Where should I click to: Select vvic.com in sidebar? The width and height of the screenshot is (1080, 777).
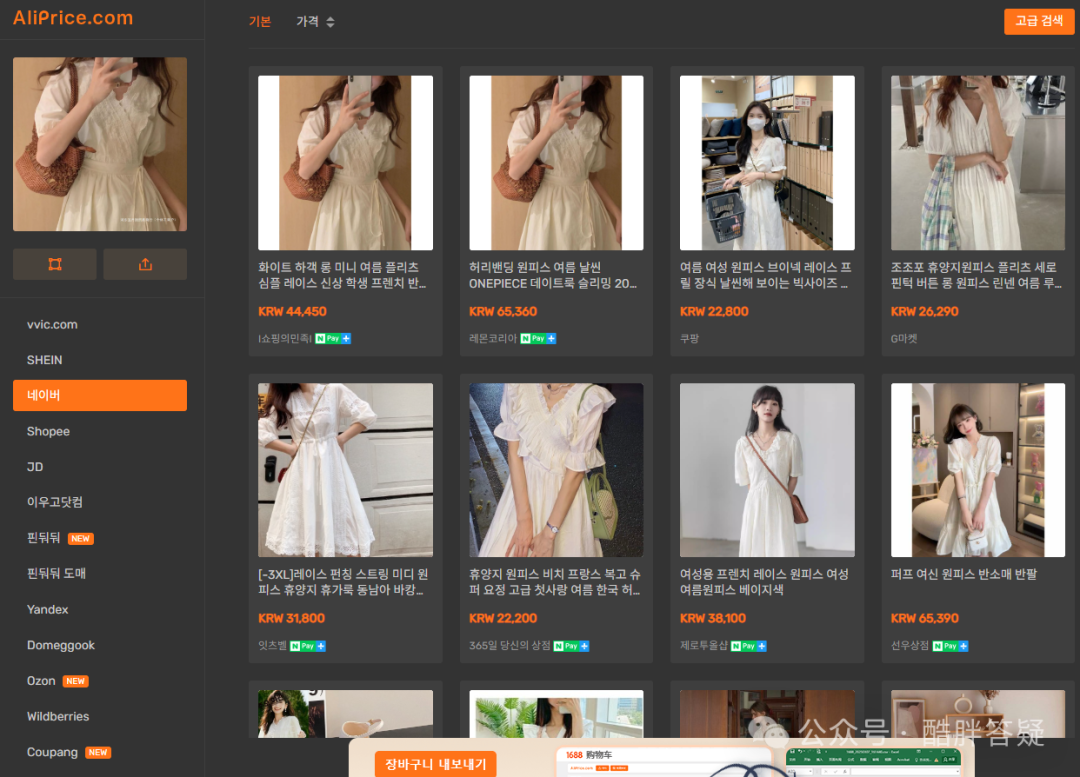52,324
